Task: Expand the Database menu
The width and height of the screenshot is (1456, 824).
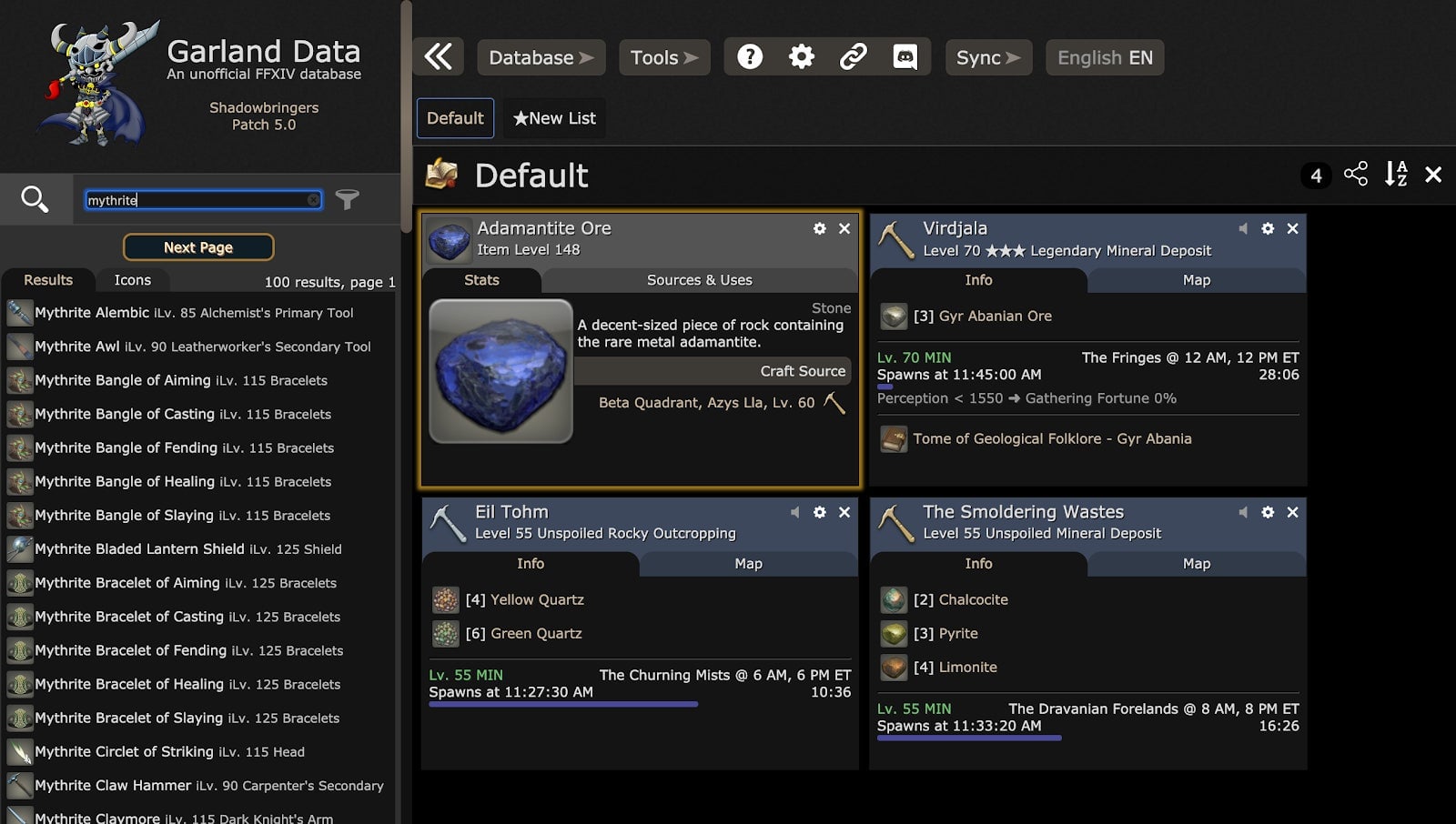Action: tap(541, 57)
